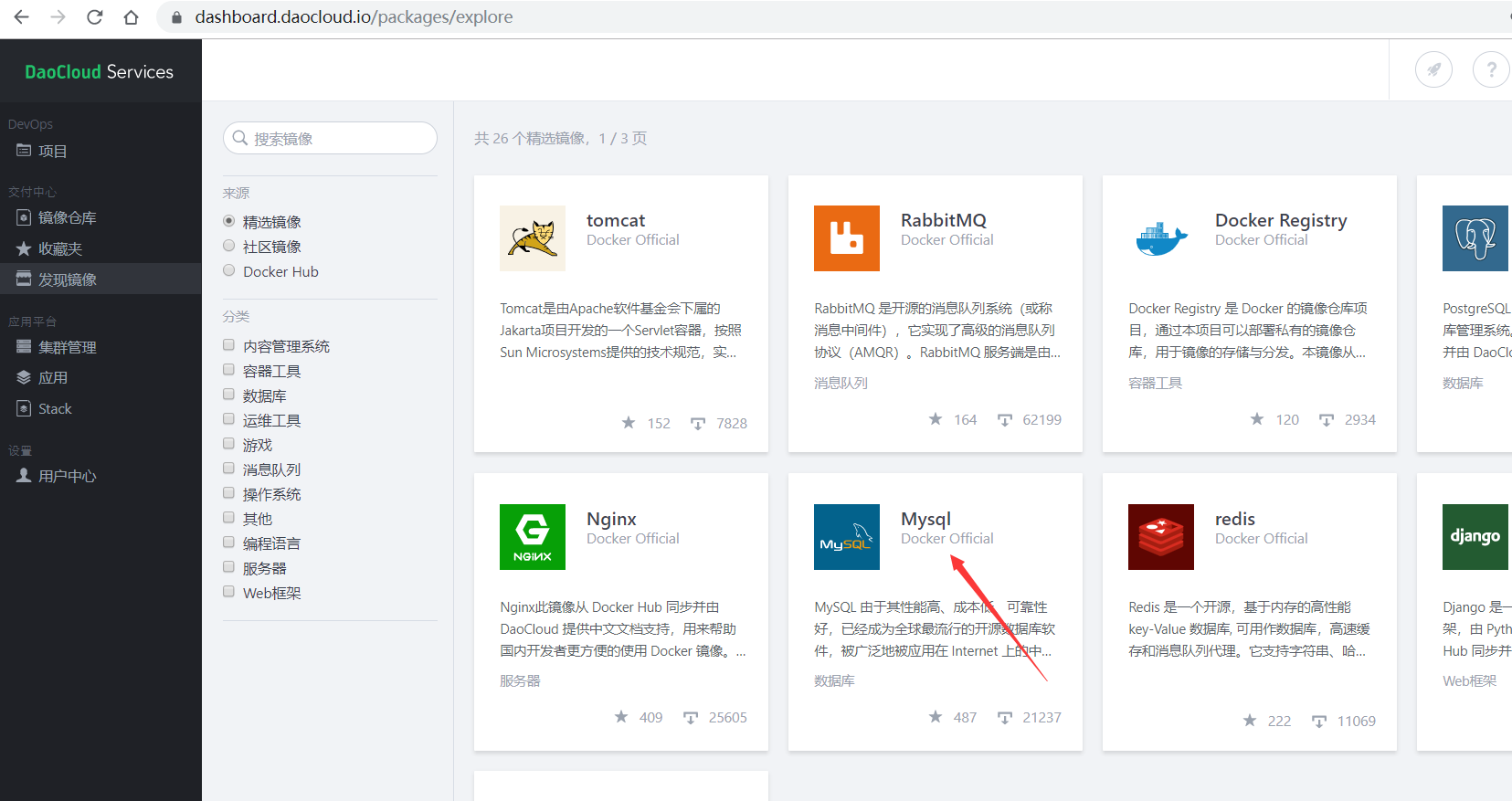Open the MySQL dolphin logo
The image size is (1512, 801).
847,537
